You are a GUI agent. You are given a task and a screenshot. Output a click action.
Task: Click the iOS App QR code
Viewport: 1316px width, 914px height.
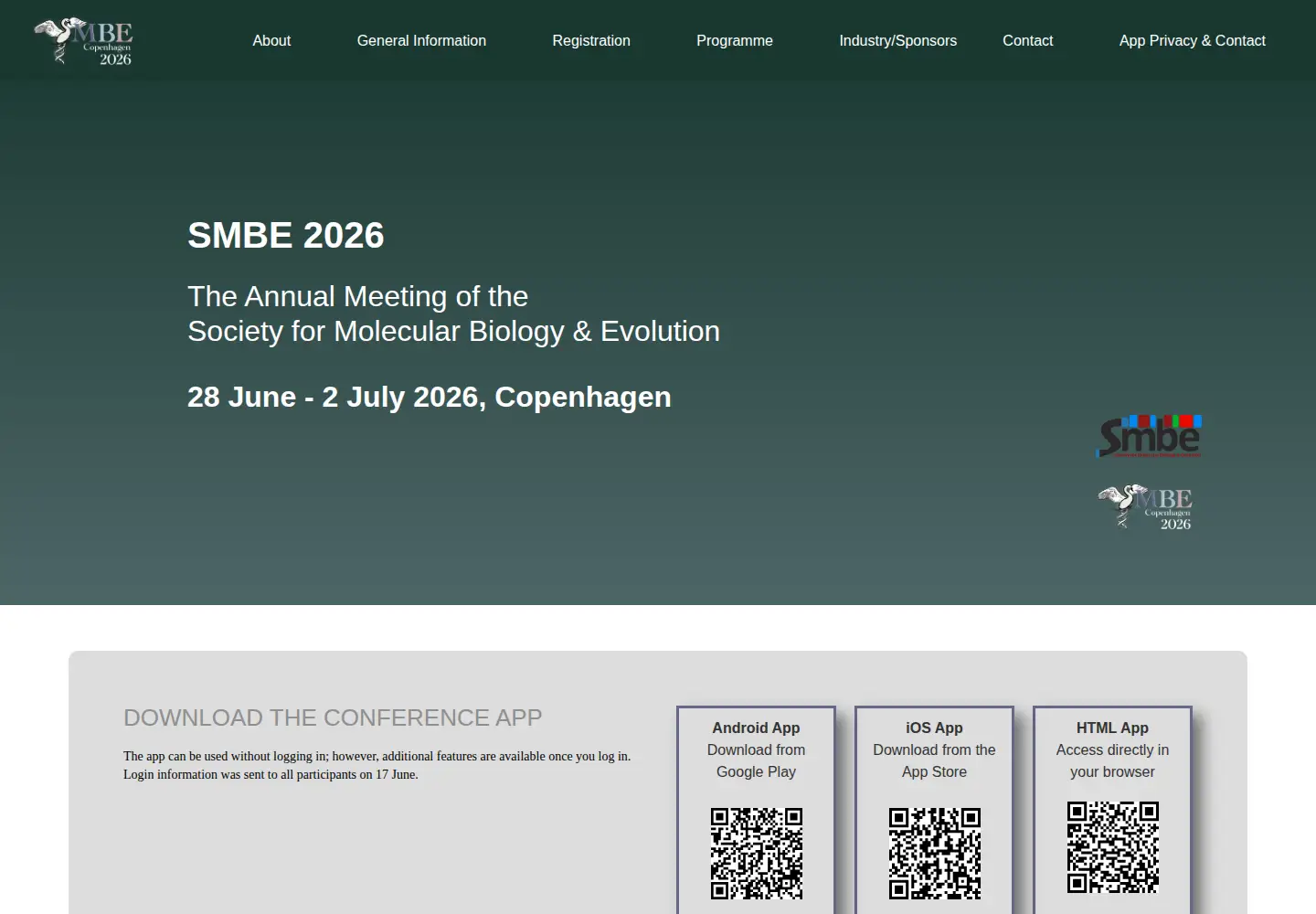(x=935, y=854)
